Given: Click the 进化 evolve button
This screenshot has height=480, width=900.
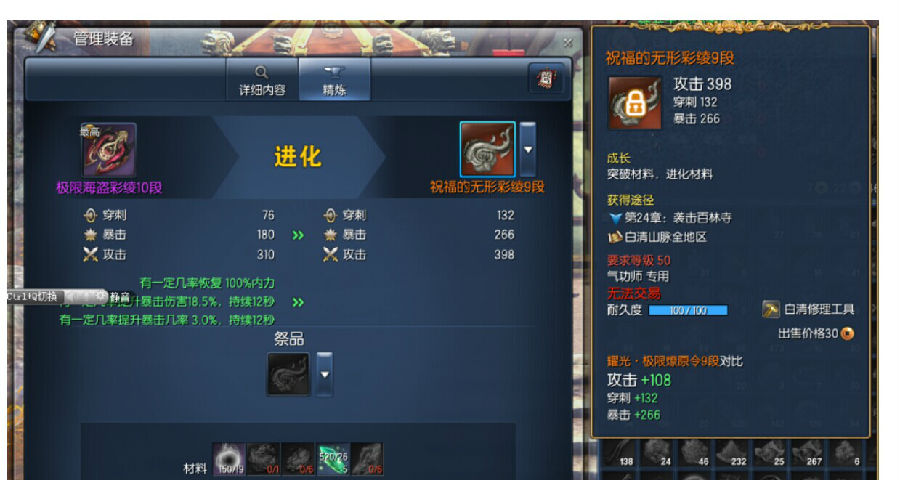Looking at the screenshot, I should coord(297,156).
